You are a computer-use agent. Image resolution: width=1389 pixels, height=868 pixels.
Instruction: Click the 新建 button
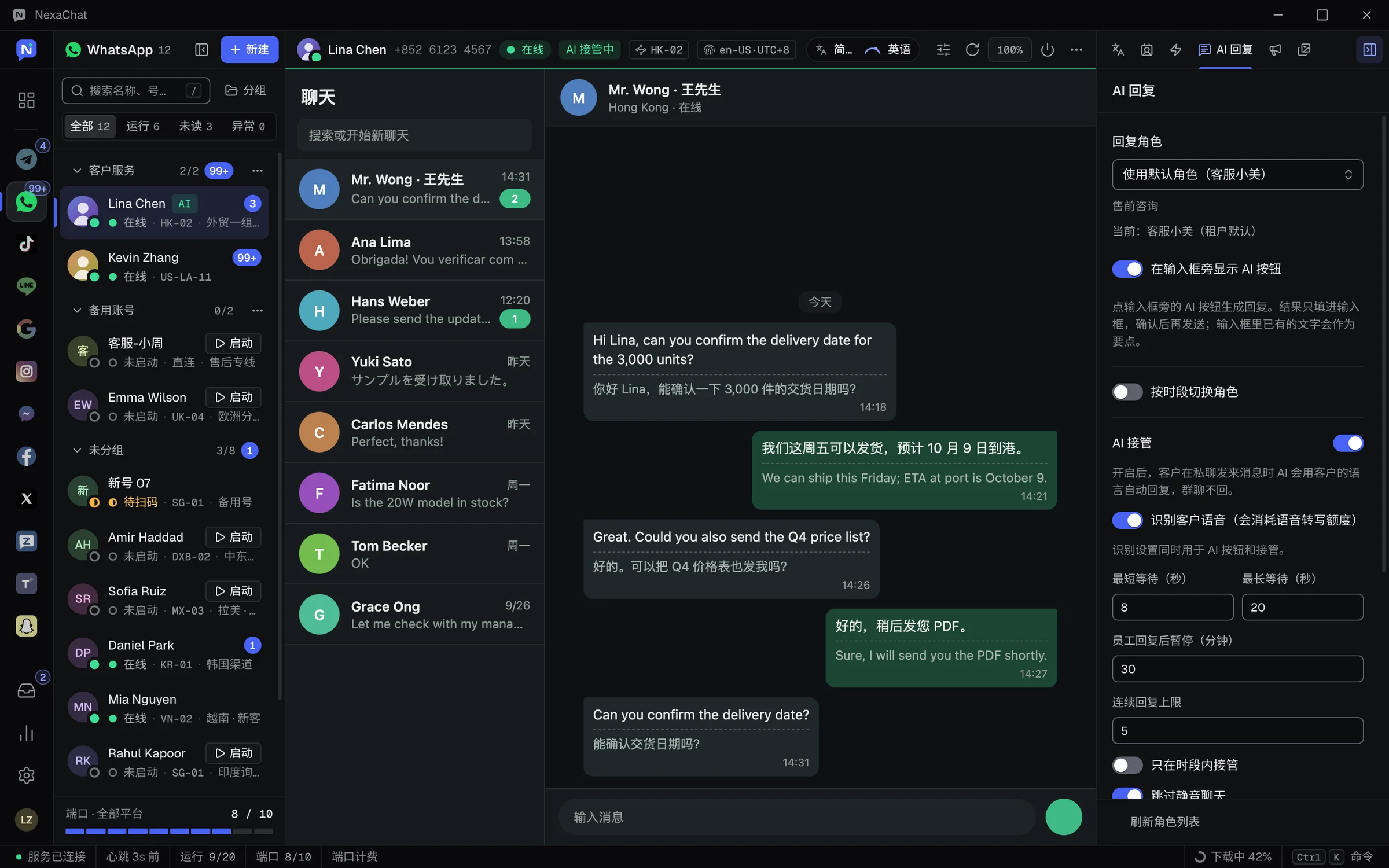(249, 50)
